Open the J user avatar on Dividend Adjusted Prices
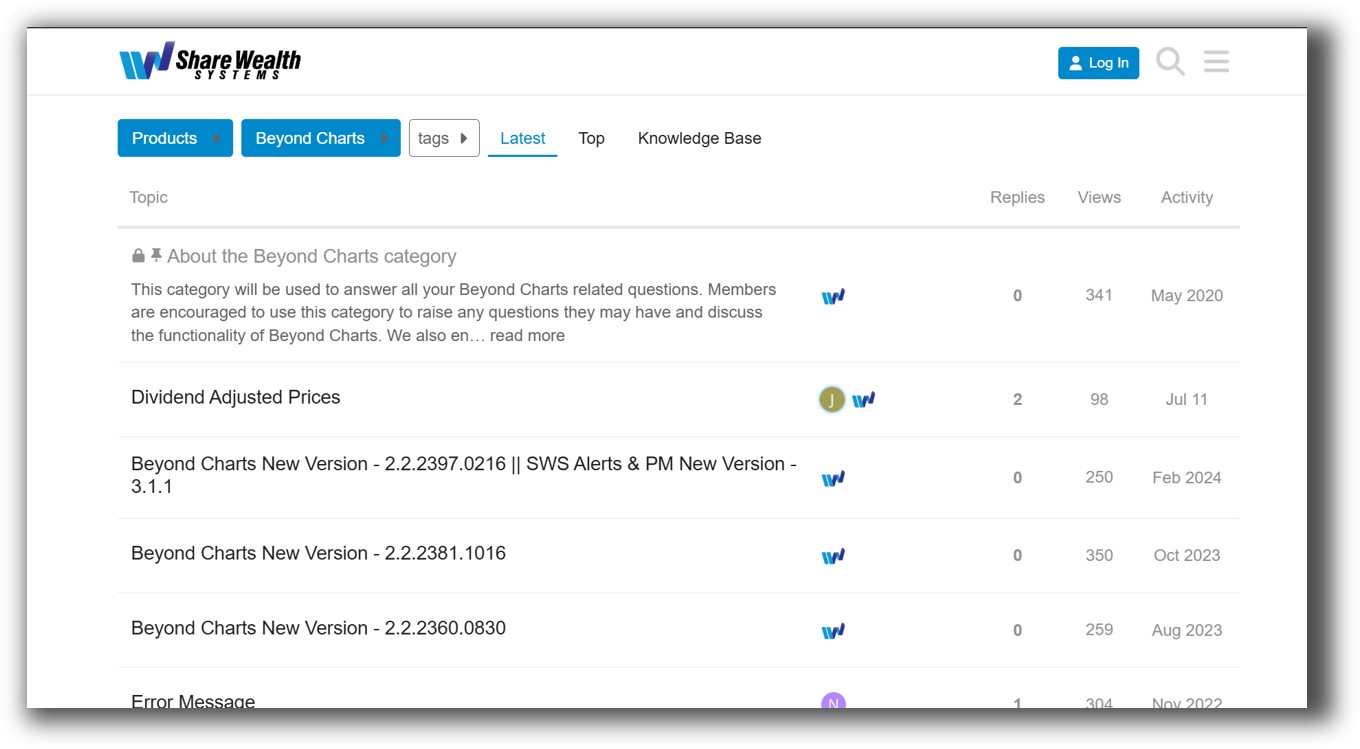Screen dimensions: 1360x749 click(833, 398)
